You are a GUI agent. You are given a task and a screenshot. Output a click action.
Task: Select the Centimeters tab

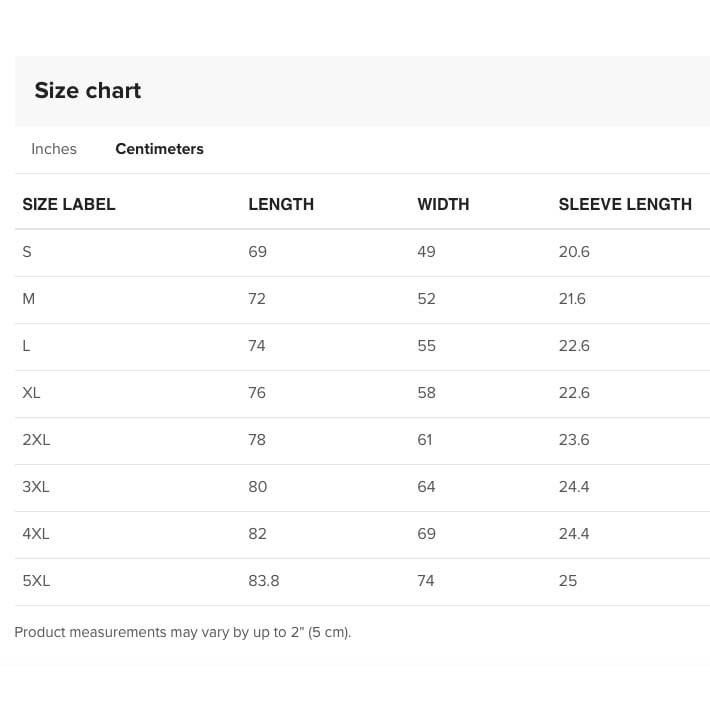point(159,149)
